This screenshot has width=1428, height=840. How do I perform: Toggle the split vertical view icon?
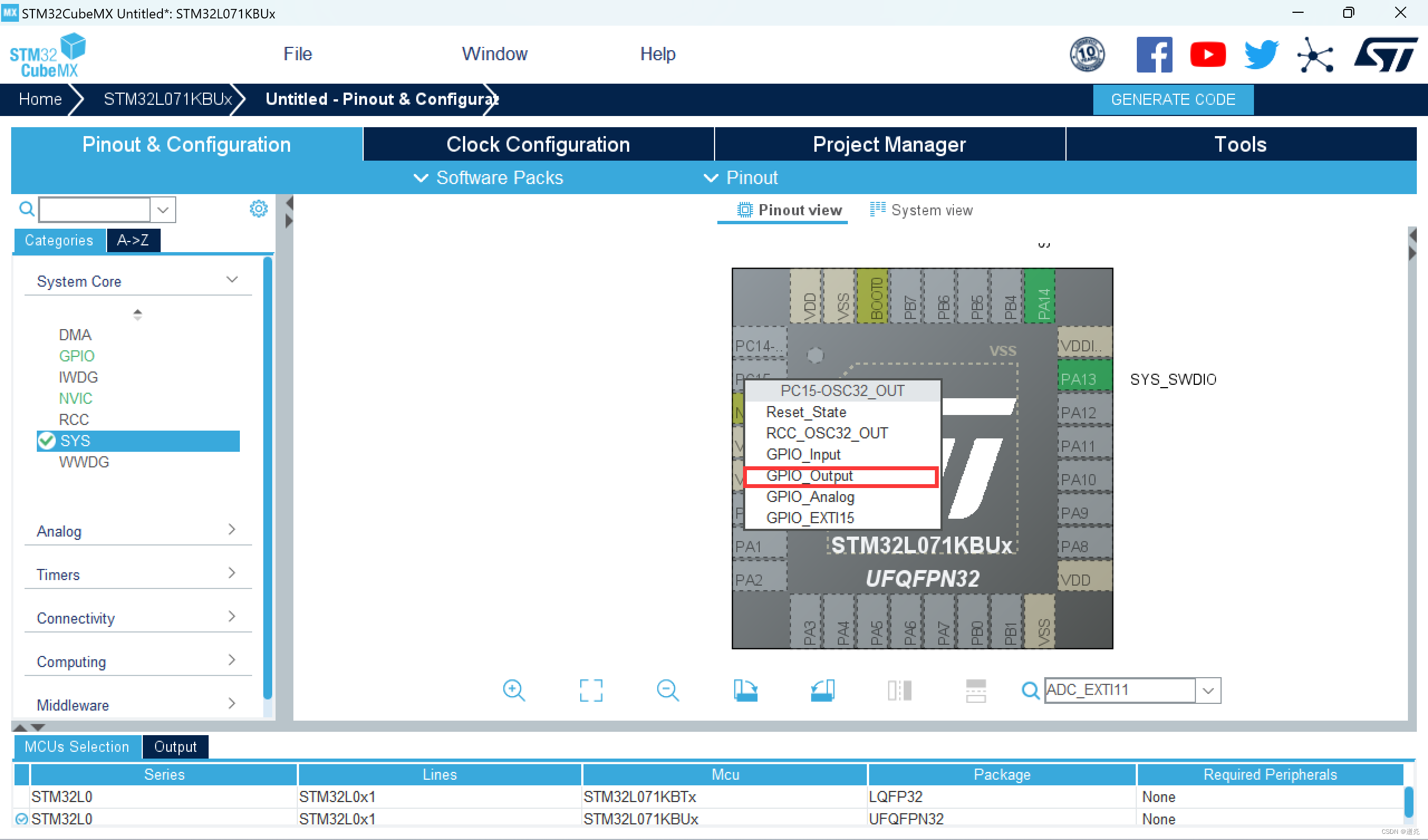tap(899, 690)
